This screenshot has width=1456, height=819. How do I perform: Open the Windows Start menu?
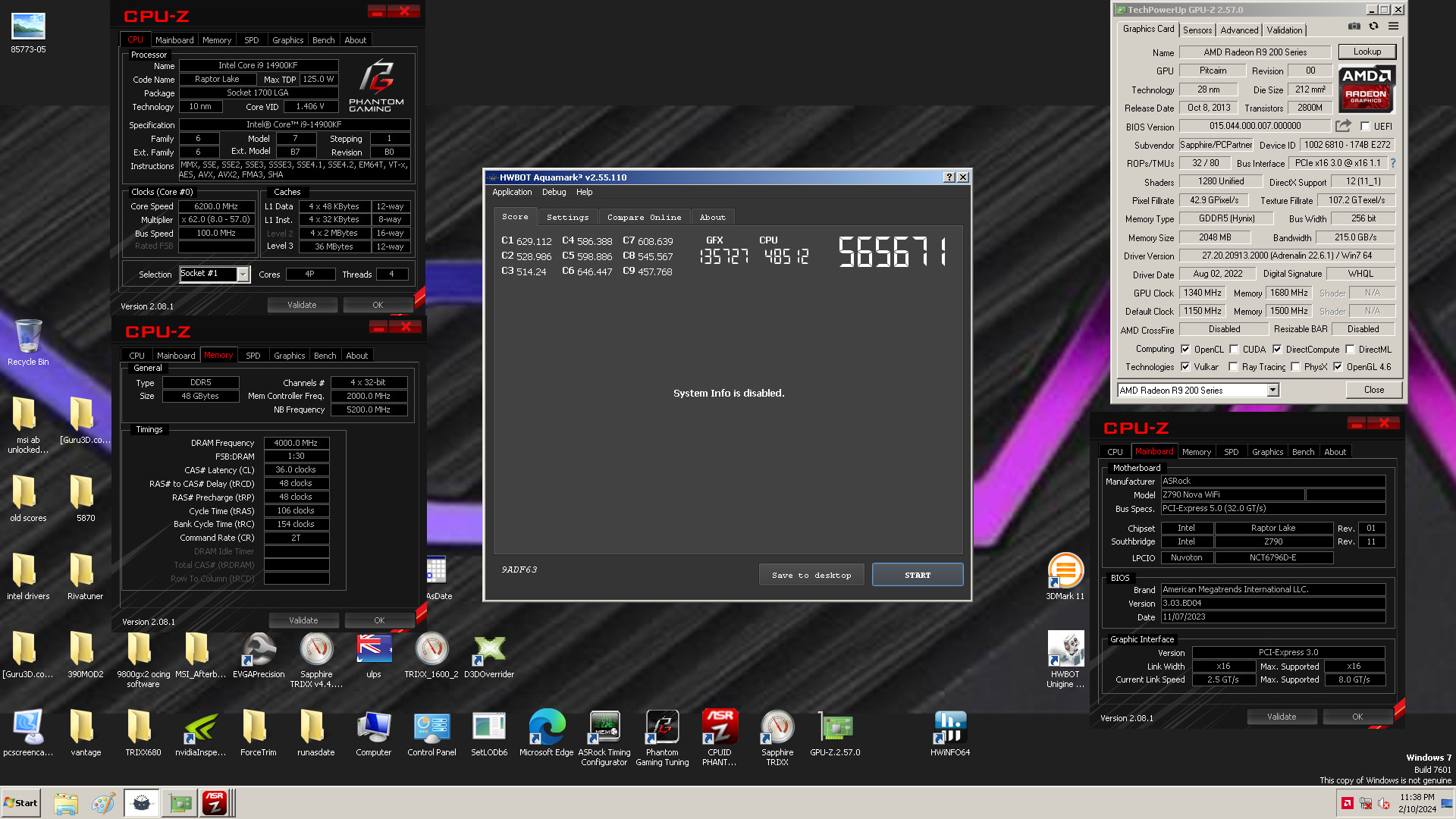tap(20, 803)
